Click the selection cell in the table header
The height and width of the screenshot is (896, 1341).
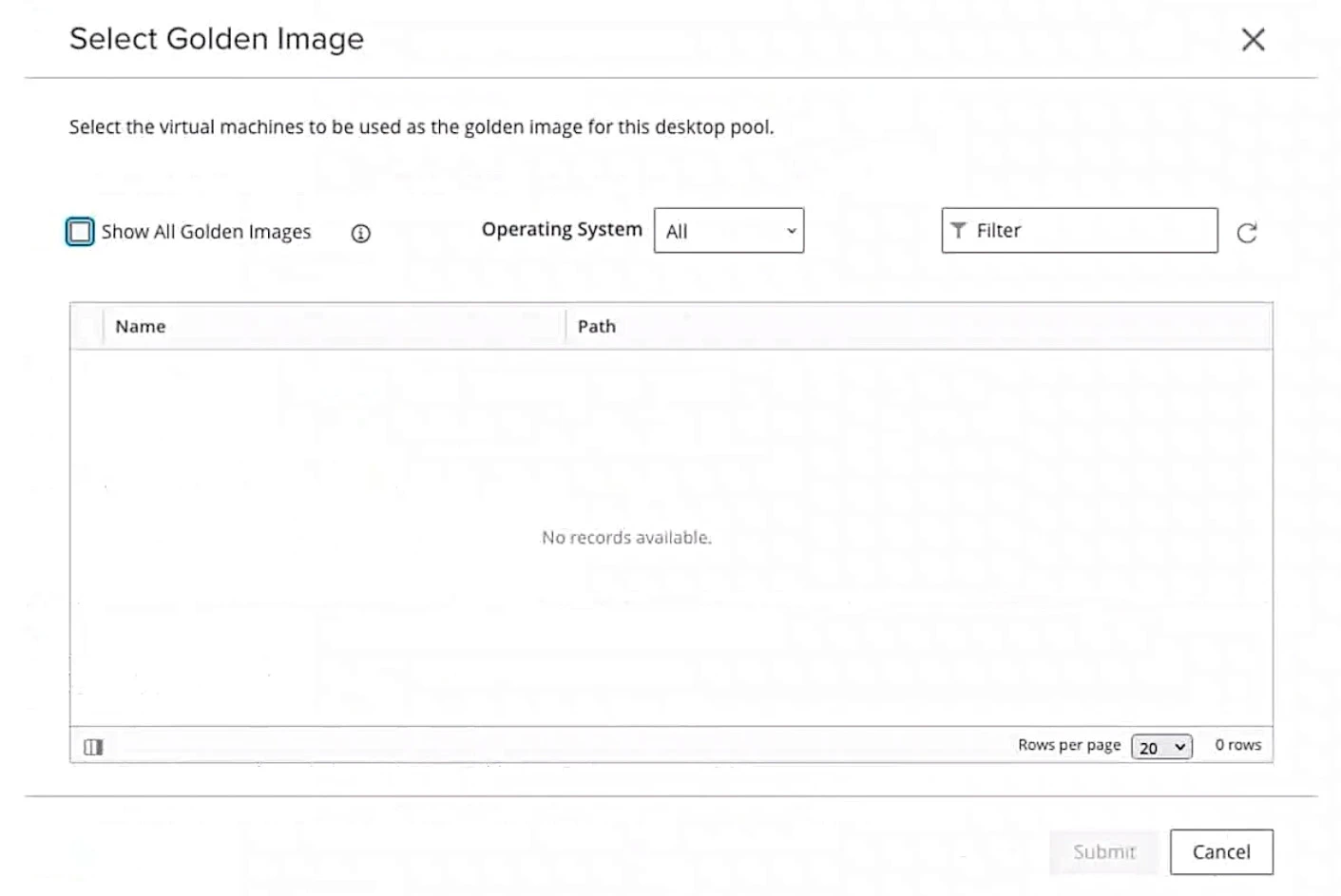pos(89,326)
